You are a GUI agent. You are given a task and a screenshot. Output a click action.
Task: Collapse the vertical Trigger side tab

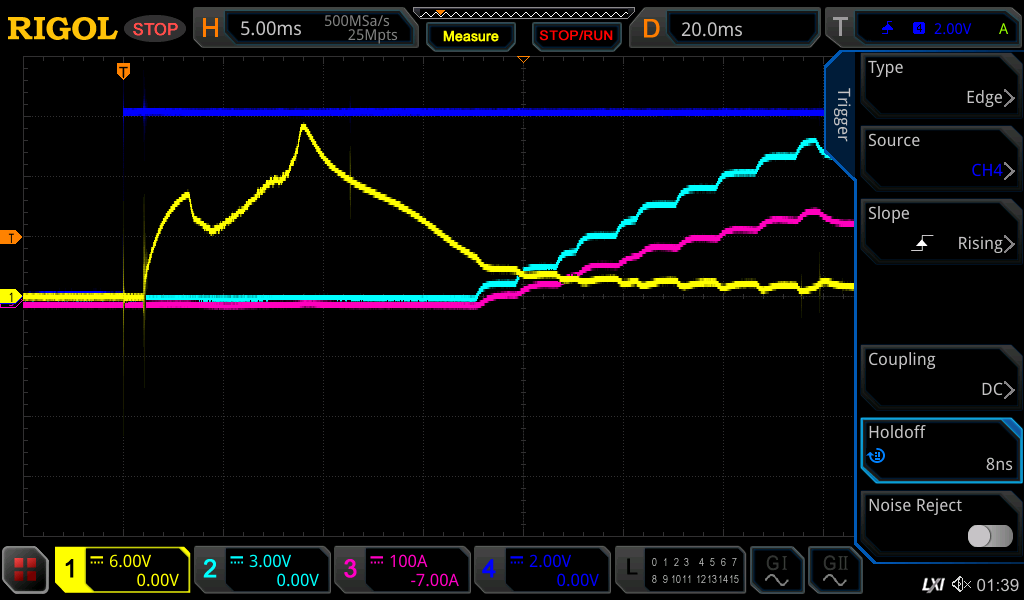click(841, 115)
